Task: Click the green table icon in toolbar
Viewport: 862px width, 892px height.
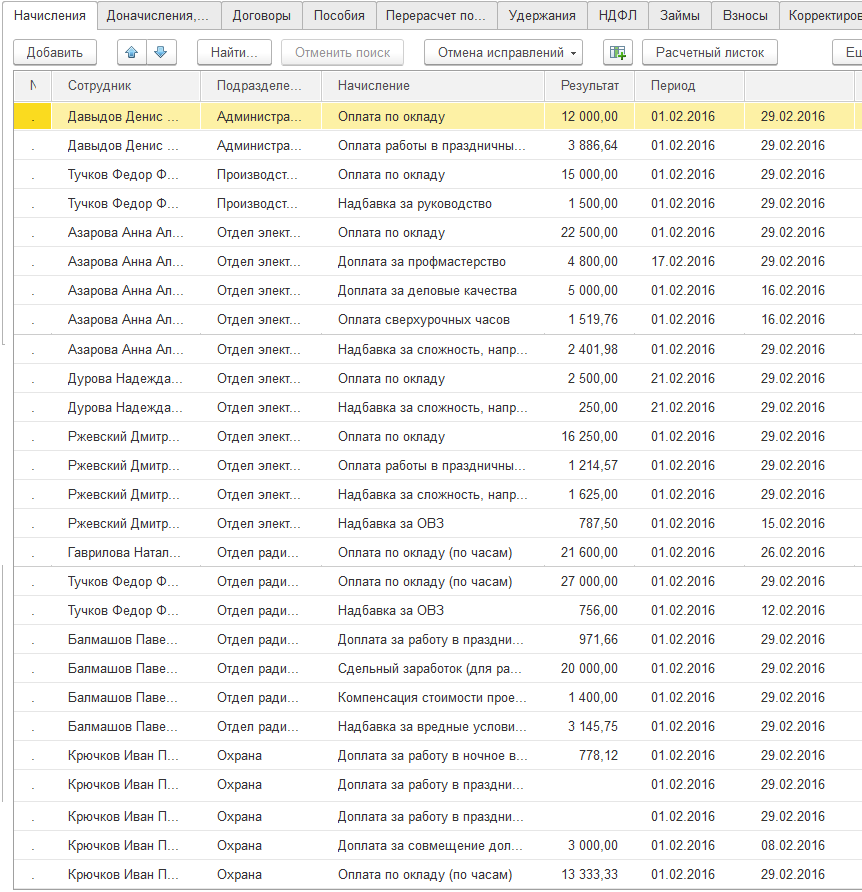Action: [x=618, y=52]
